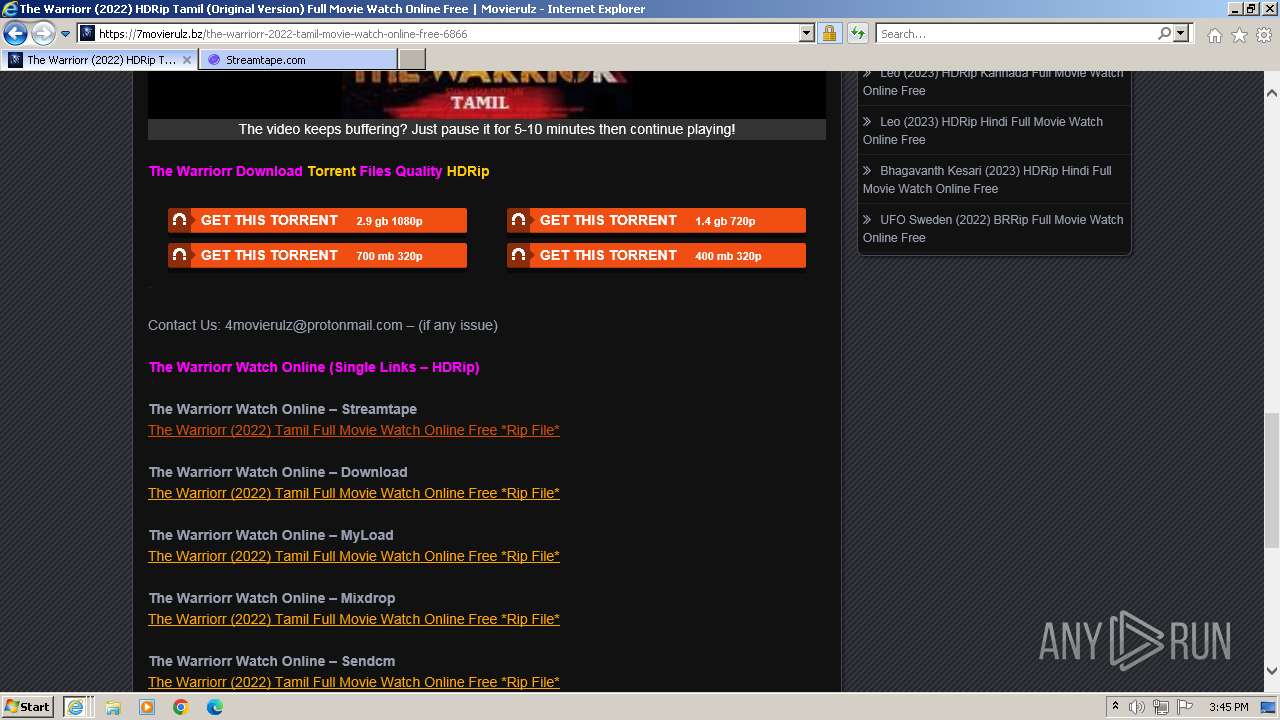Click the network tray icon
The image size is (1280, 720).
coord(1161,707)
